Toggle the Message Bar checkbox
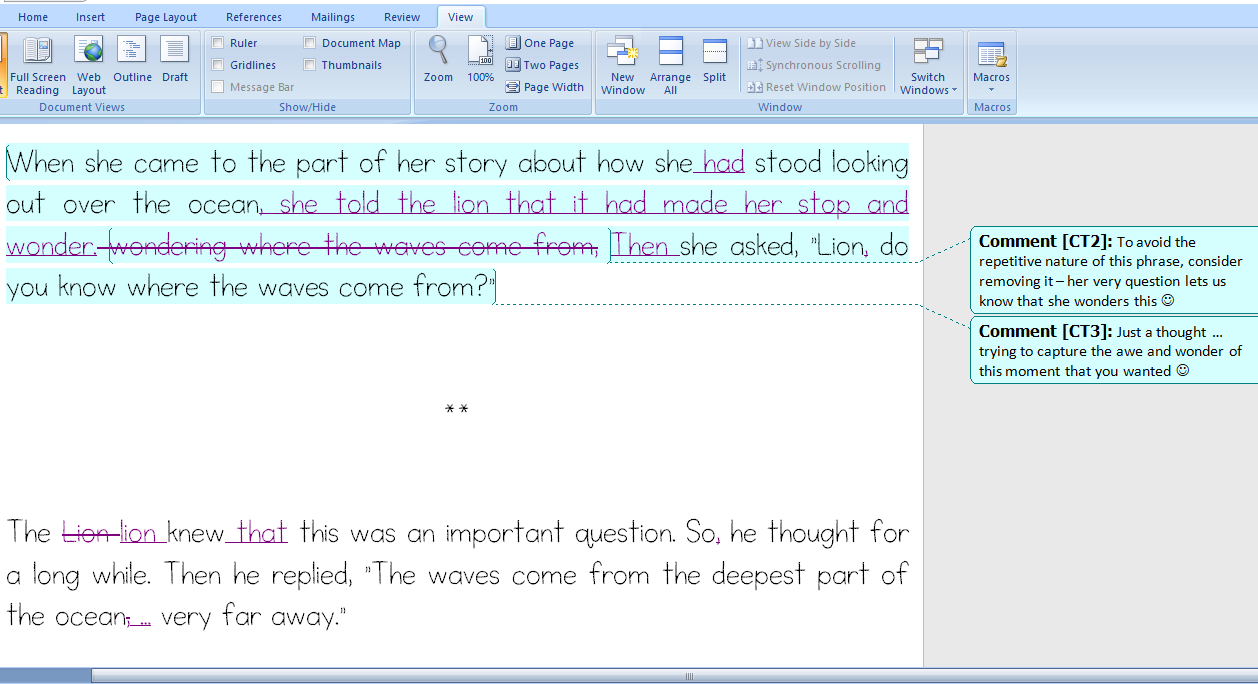This screenshot has width=1258, height=684. (218, 87)
